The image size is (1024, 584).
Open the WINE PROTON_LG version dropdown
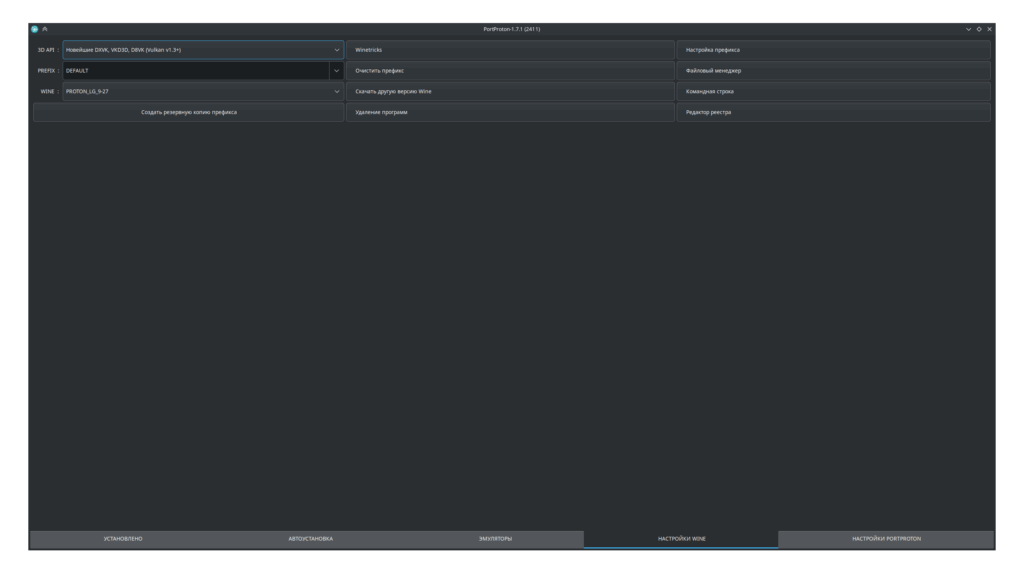click(x=203, y=91)
